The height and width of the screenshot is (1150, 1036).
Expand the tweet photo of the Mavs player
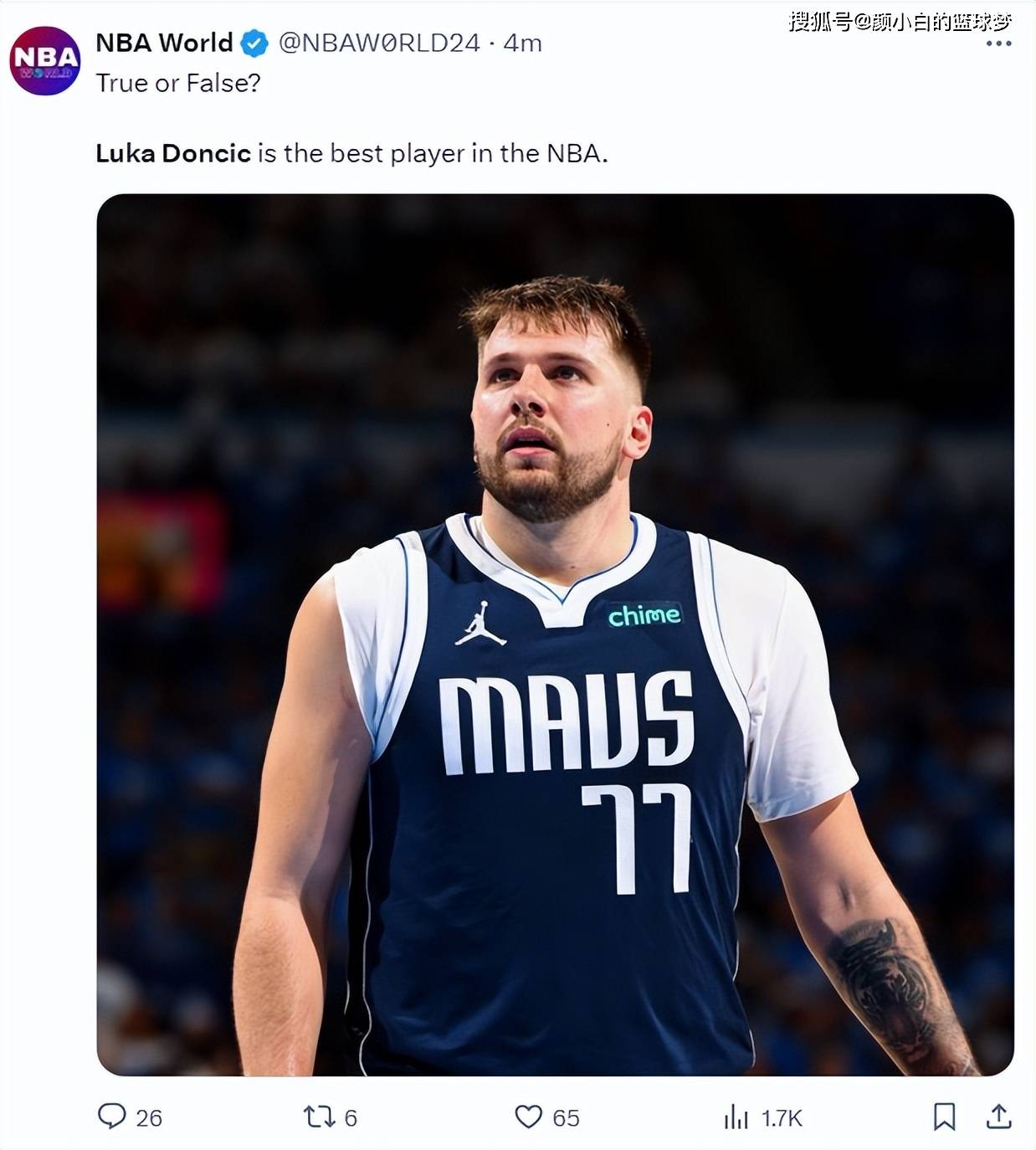(555, 634)
